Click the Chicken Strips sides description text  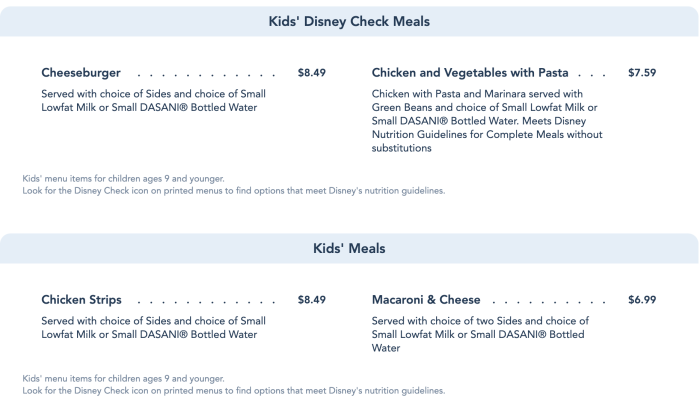(x=154, y=328)
